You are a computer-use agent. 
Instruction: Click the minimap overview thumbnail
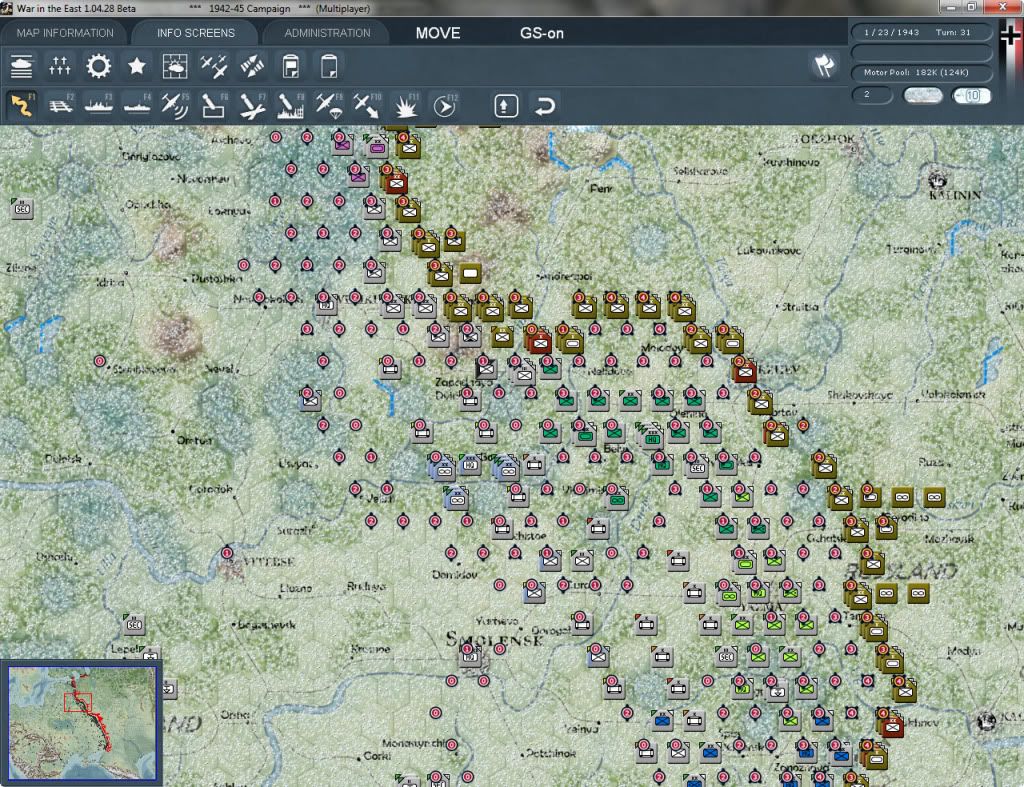pos(82,723)
